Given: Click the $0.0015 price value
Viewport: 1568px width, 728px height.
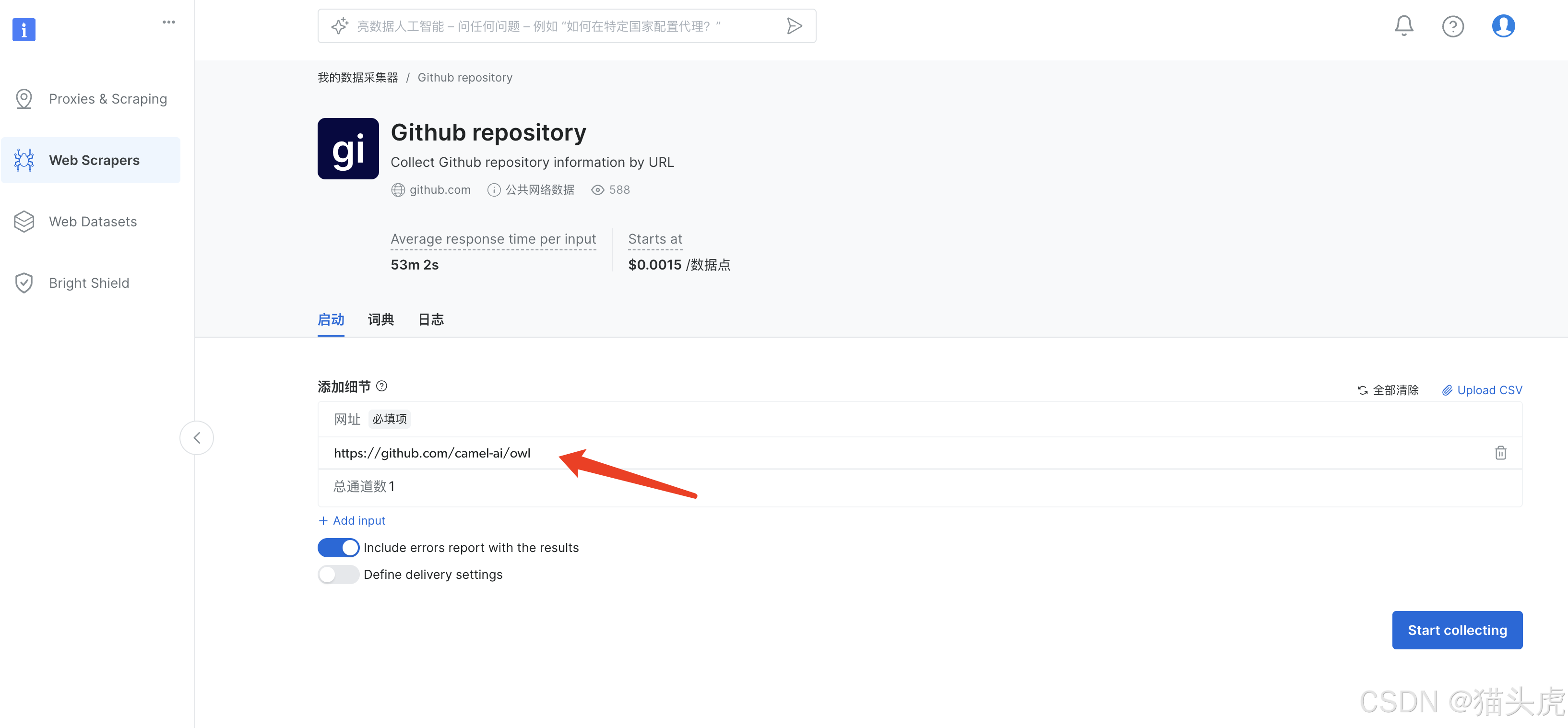Looking at the screenshot, I should tap(655, 265).
